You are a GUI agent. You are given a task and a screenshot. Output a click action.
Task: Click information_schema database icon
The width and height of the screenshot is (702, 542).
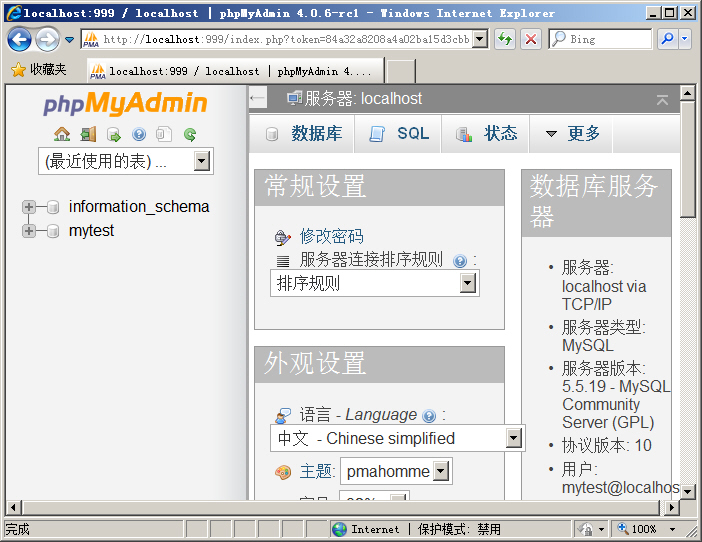click(x=53, y=207)
